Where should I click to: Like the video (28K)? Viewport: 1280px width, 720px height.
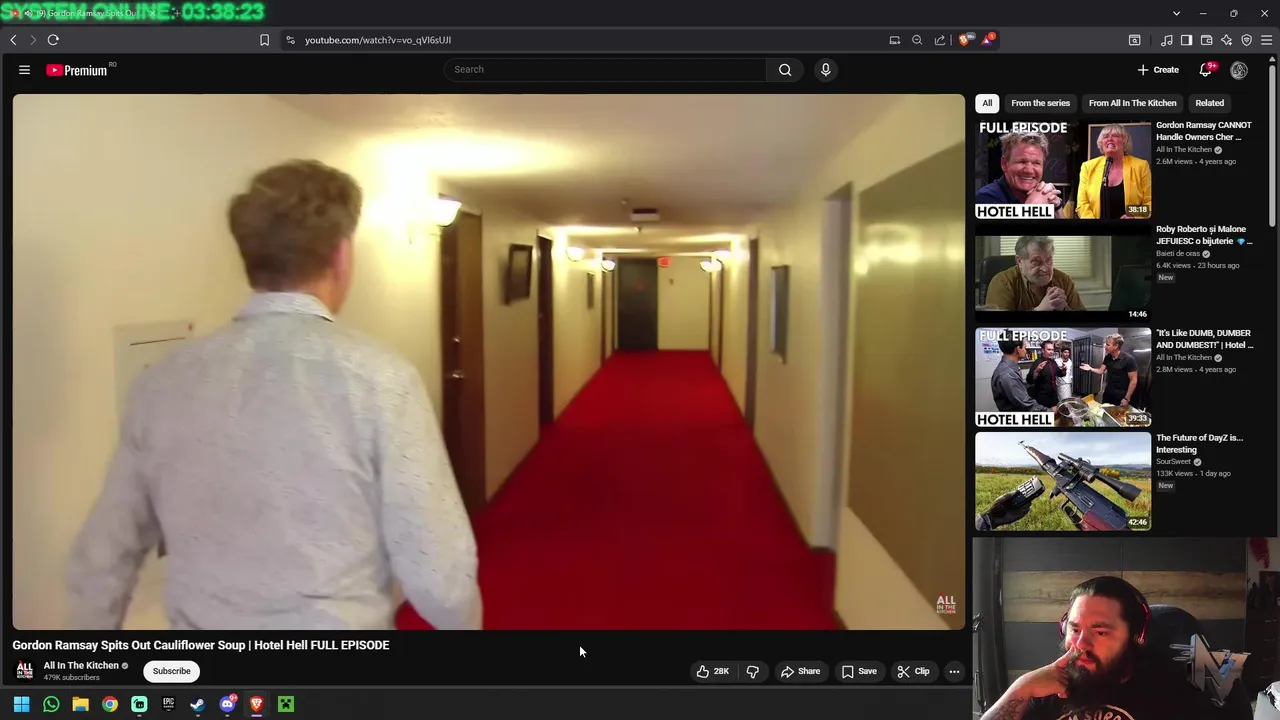tap(713, 671)
